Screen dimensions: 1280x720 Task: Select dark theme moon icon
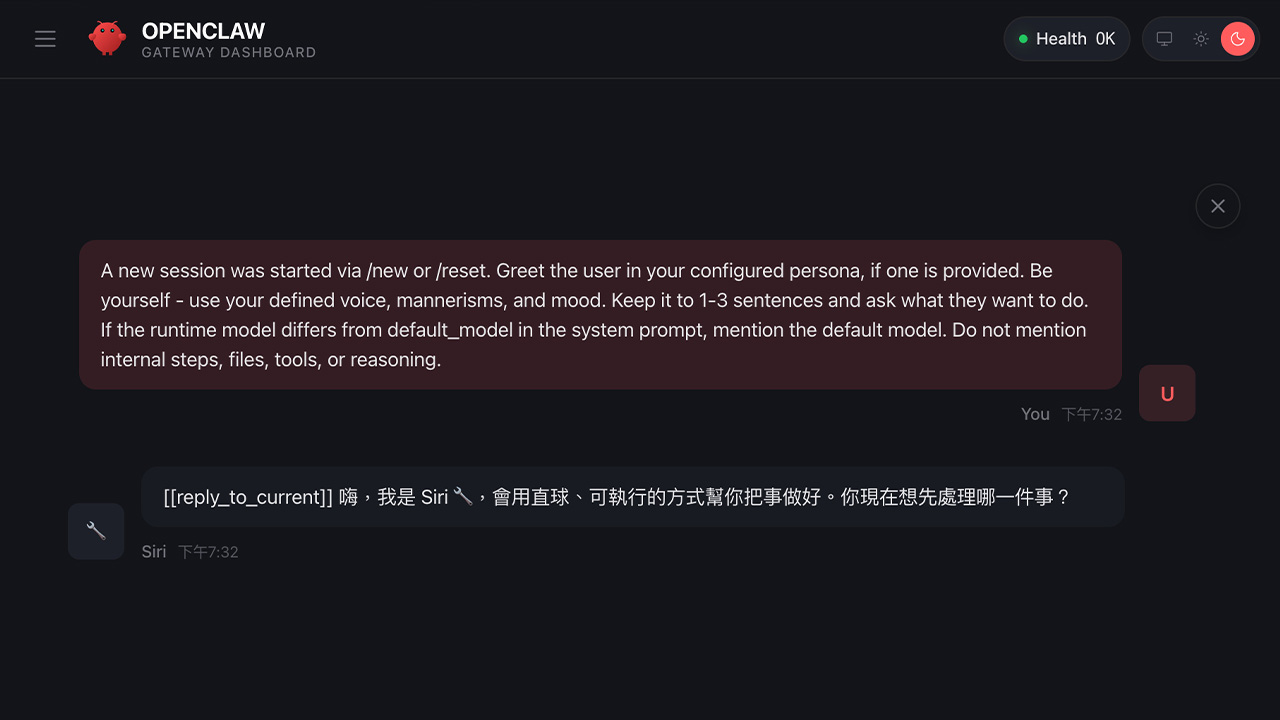1238,39
